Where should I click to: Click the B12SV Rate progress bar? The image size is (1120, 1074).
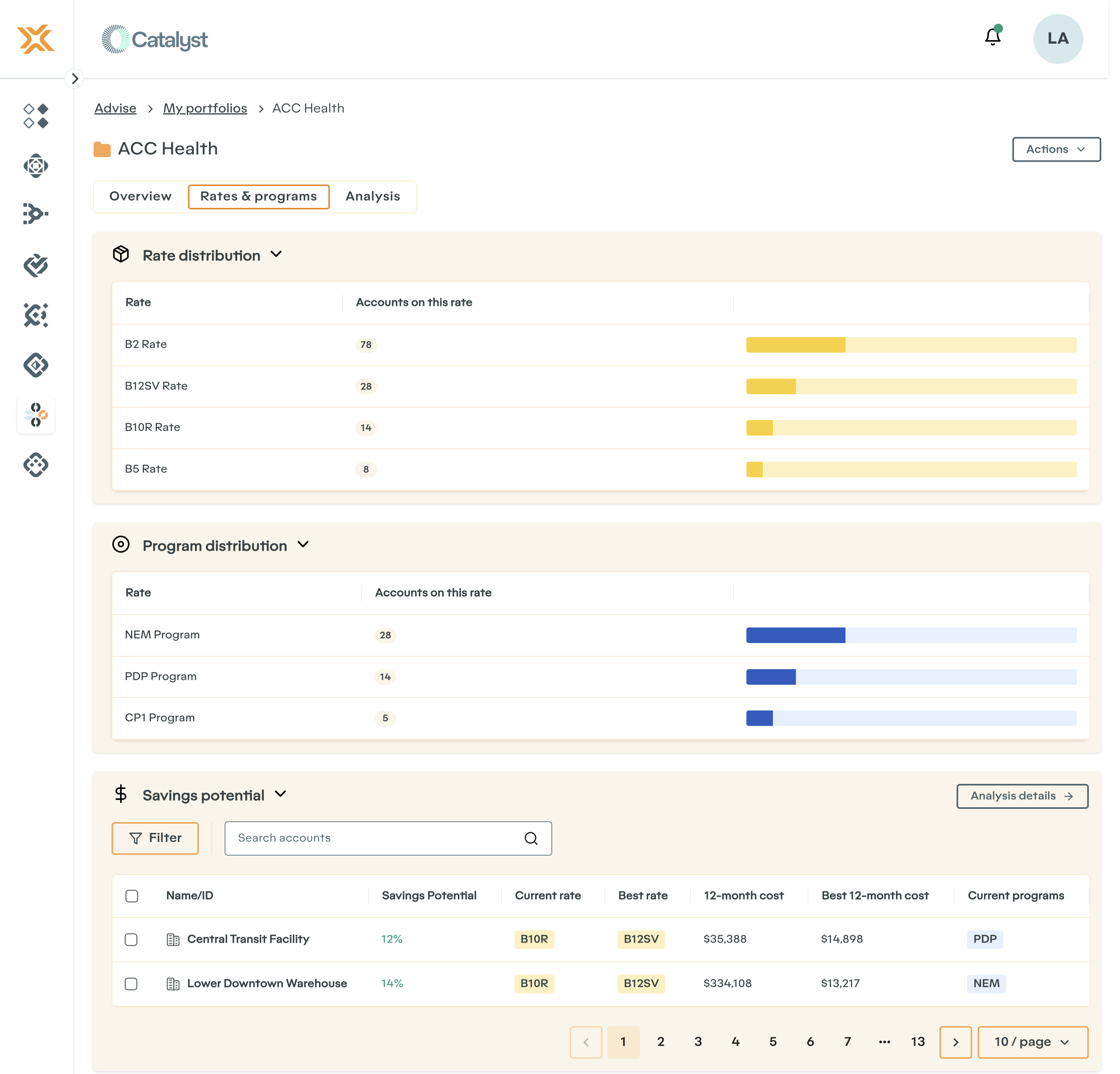pos(911,386)
